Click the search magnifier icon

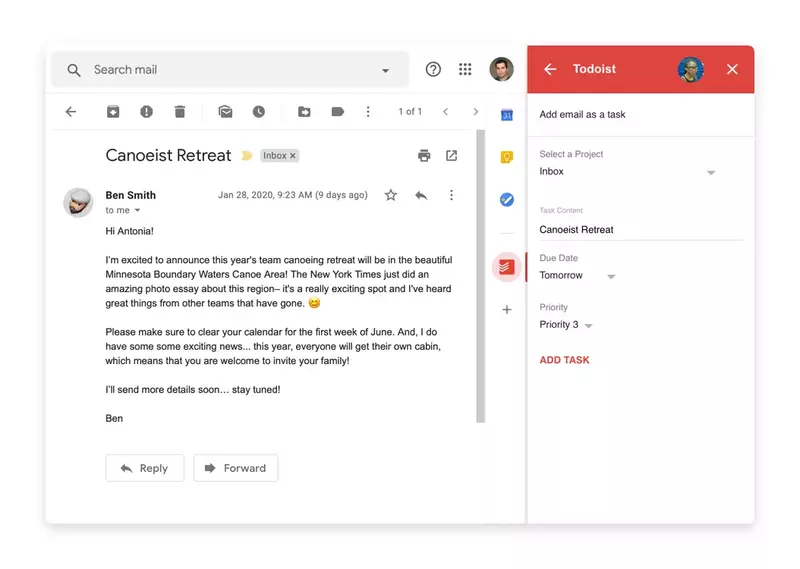coord(74,70)
